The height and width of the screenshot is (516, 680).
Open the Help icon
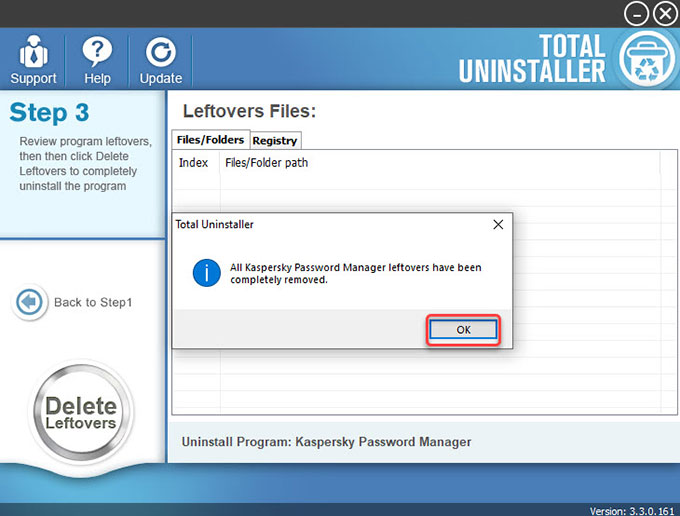tap(97, 60)
